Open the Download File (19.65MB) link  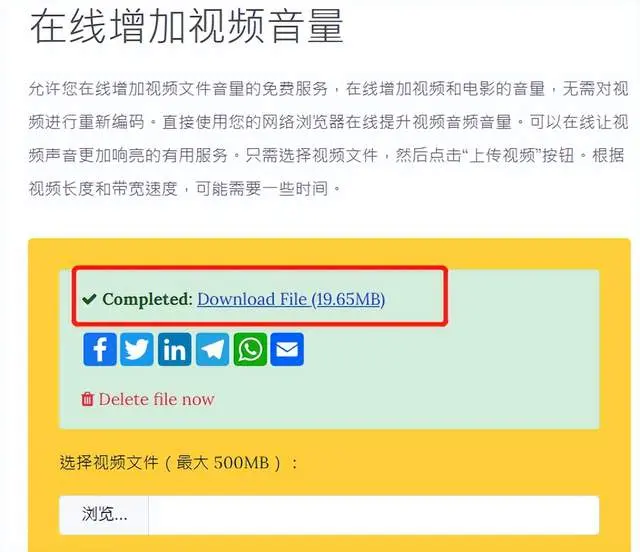[x=291, y=299]
